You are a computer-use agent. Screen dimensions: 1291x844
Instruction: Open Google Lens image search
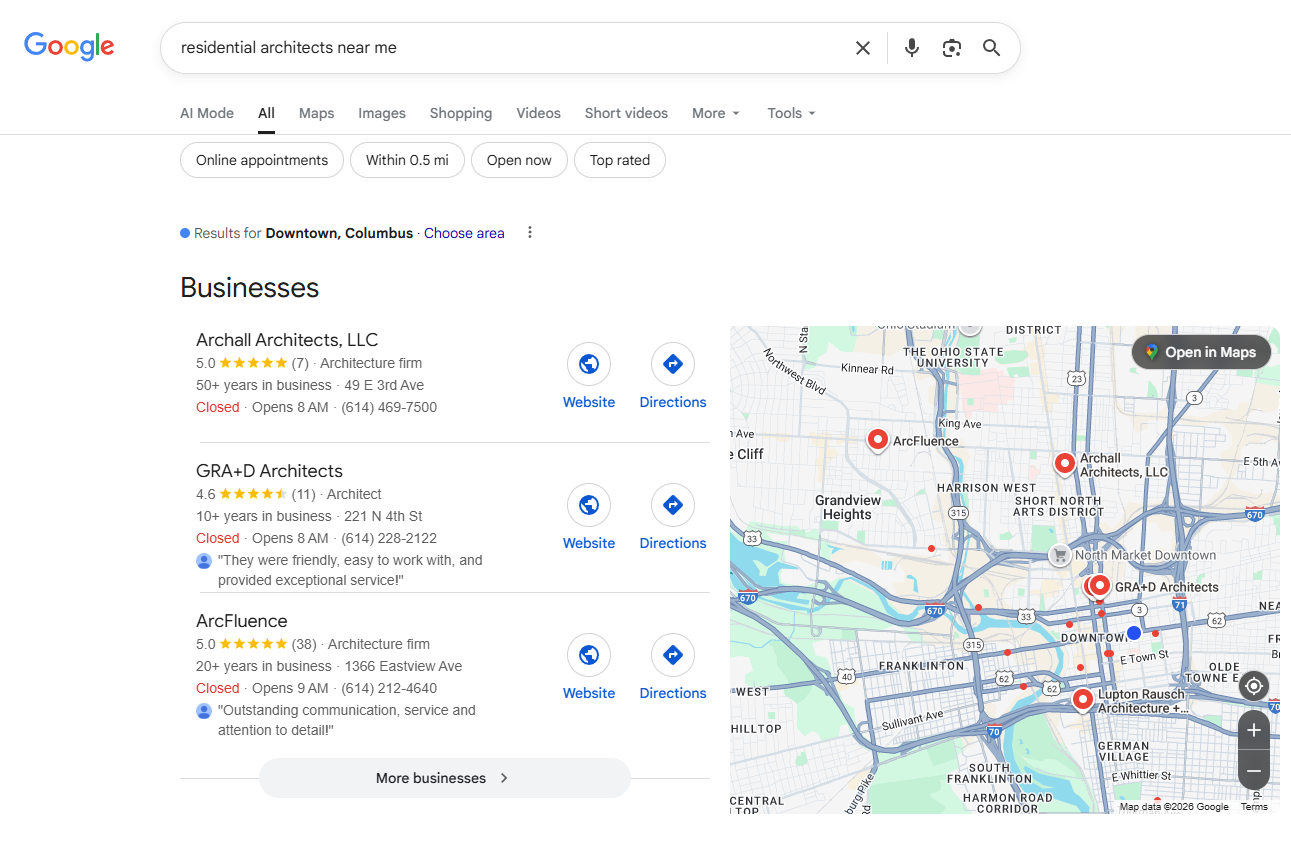[x=951, y=48]
